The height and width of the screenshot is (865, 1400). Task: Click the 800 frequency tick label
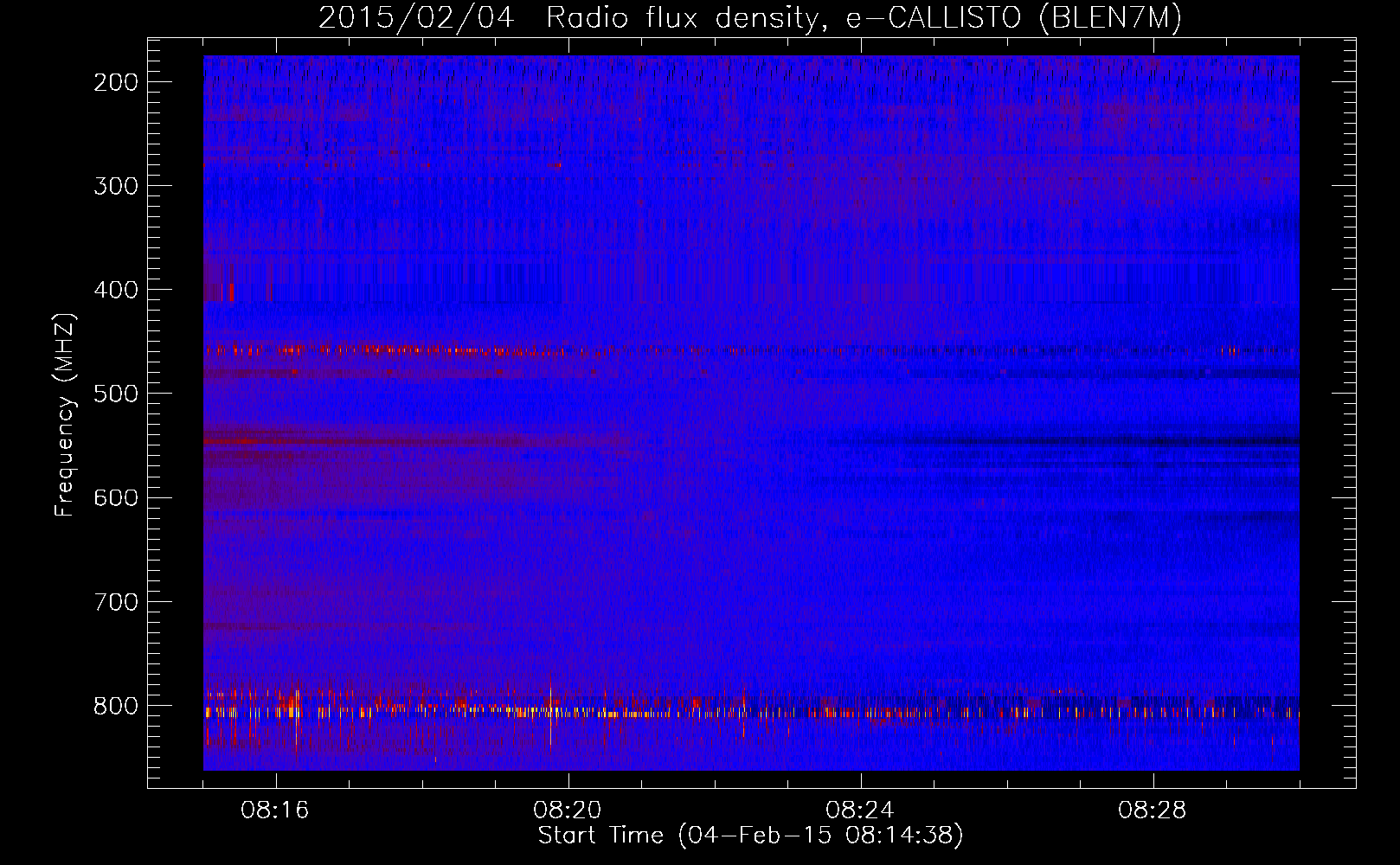115,706
